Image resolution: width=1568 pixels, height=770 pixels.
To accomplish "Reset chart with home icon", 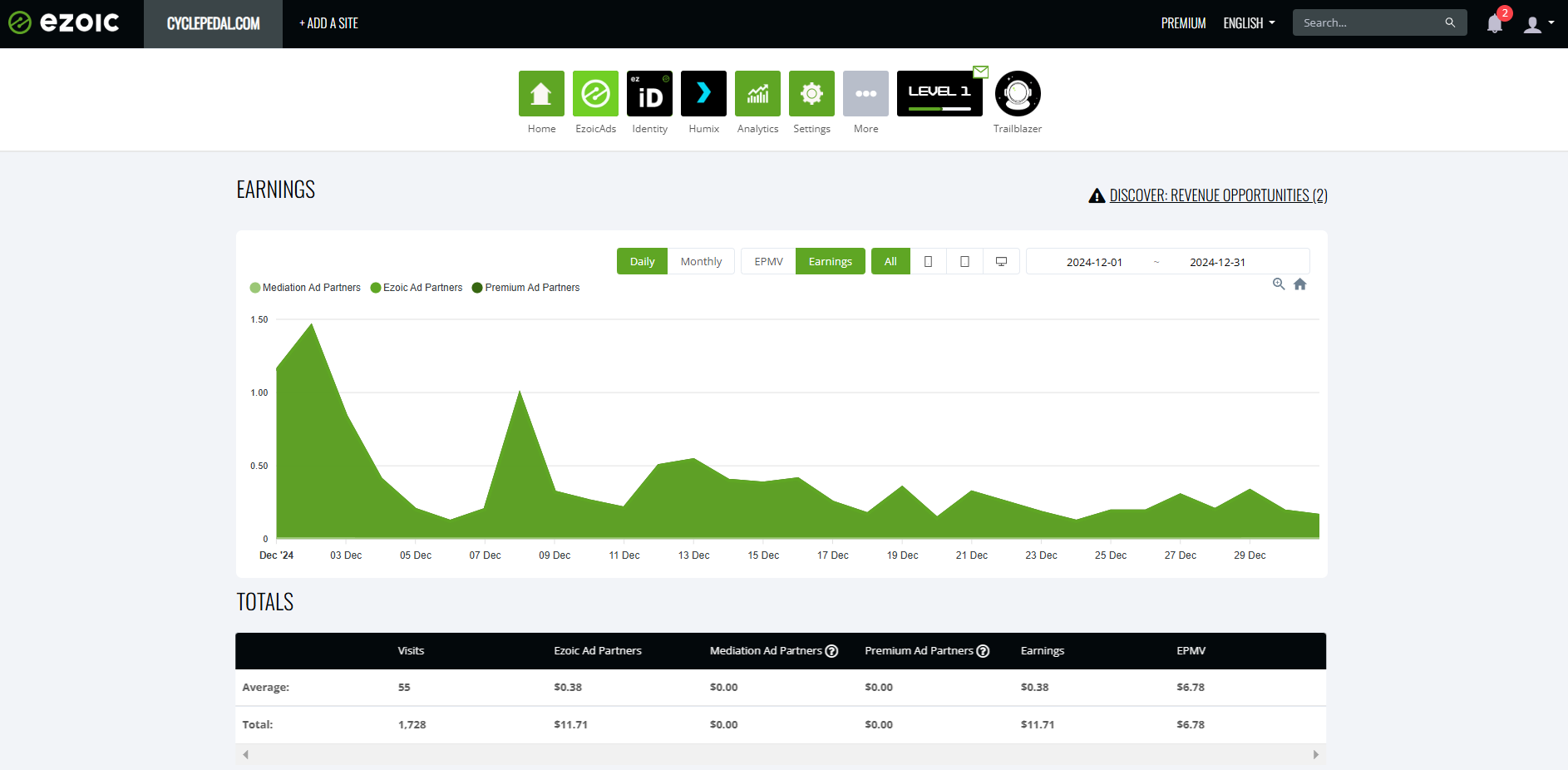I will [1300, 284].
